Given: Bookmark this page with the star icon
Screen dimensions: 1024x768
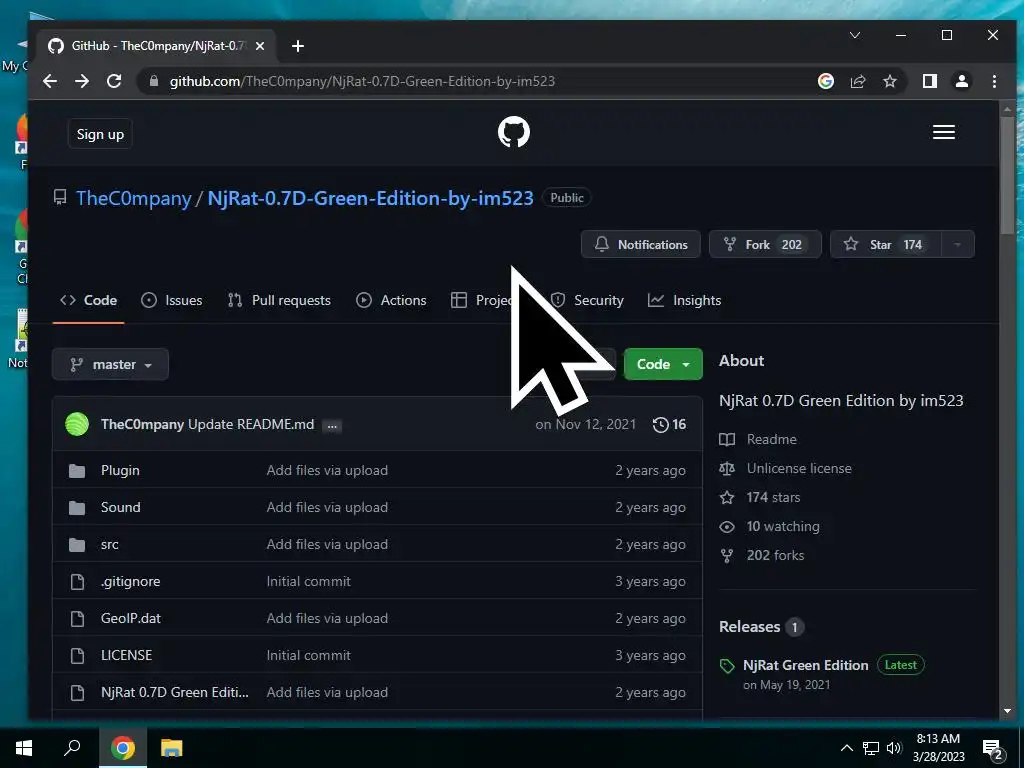Looking at the screenshot, I should click(x=890, y=81).
